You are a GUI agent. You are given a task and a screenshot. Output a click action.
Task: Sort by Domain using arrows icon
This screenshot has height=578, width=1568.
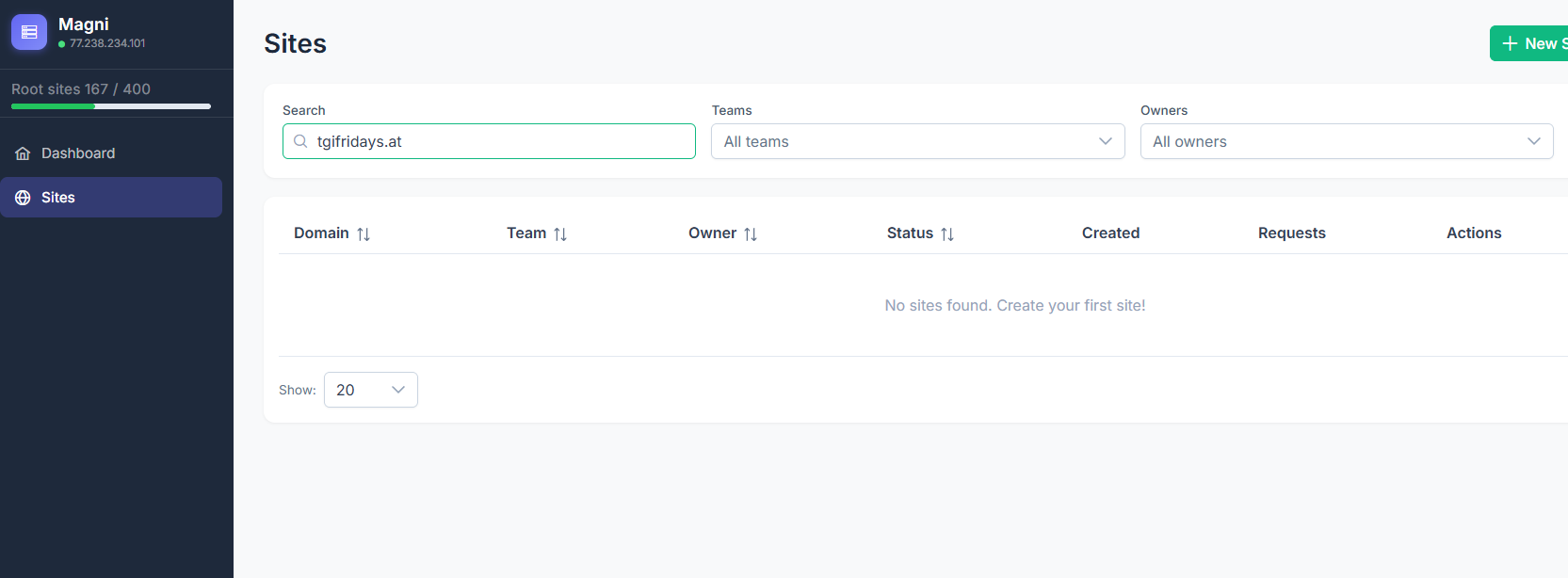364,234
